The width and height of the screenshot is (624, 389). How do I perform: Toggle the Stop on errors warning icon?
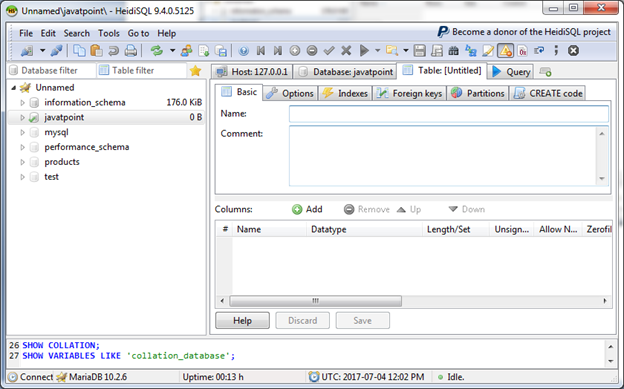[x=505, y=51]
